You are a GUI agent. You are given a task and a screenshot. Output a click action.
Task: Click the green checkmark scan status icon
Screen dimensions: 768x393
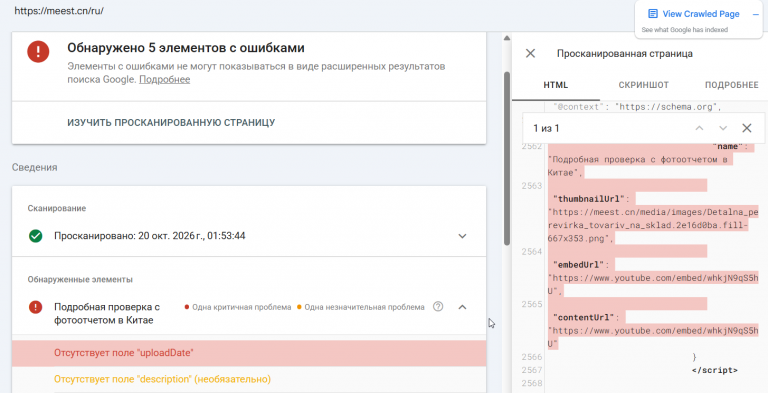tap(35, 236)
